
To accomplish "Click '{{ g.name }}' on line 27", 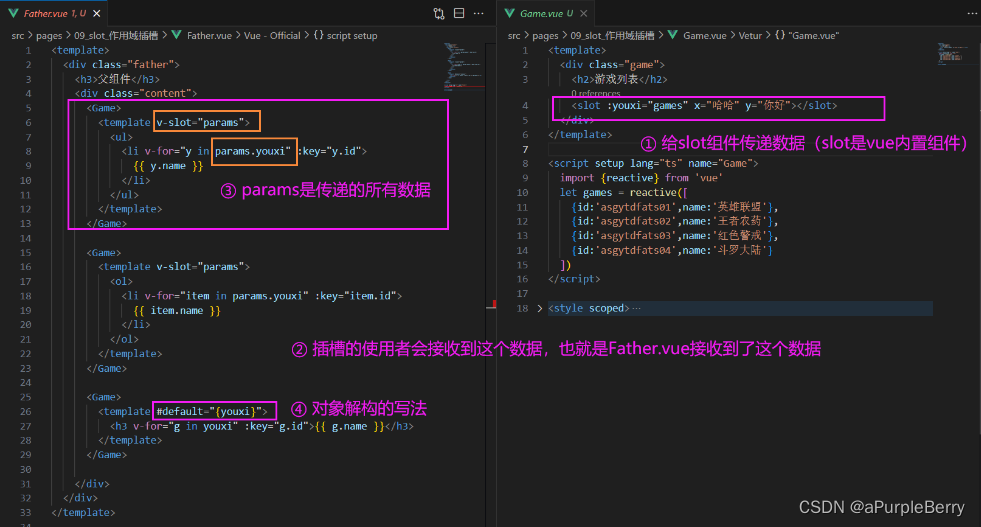I will (350, 426).
